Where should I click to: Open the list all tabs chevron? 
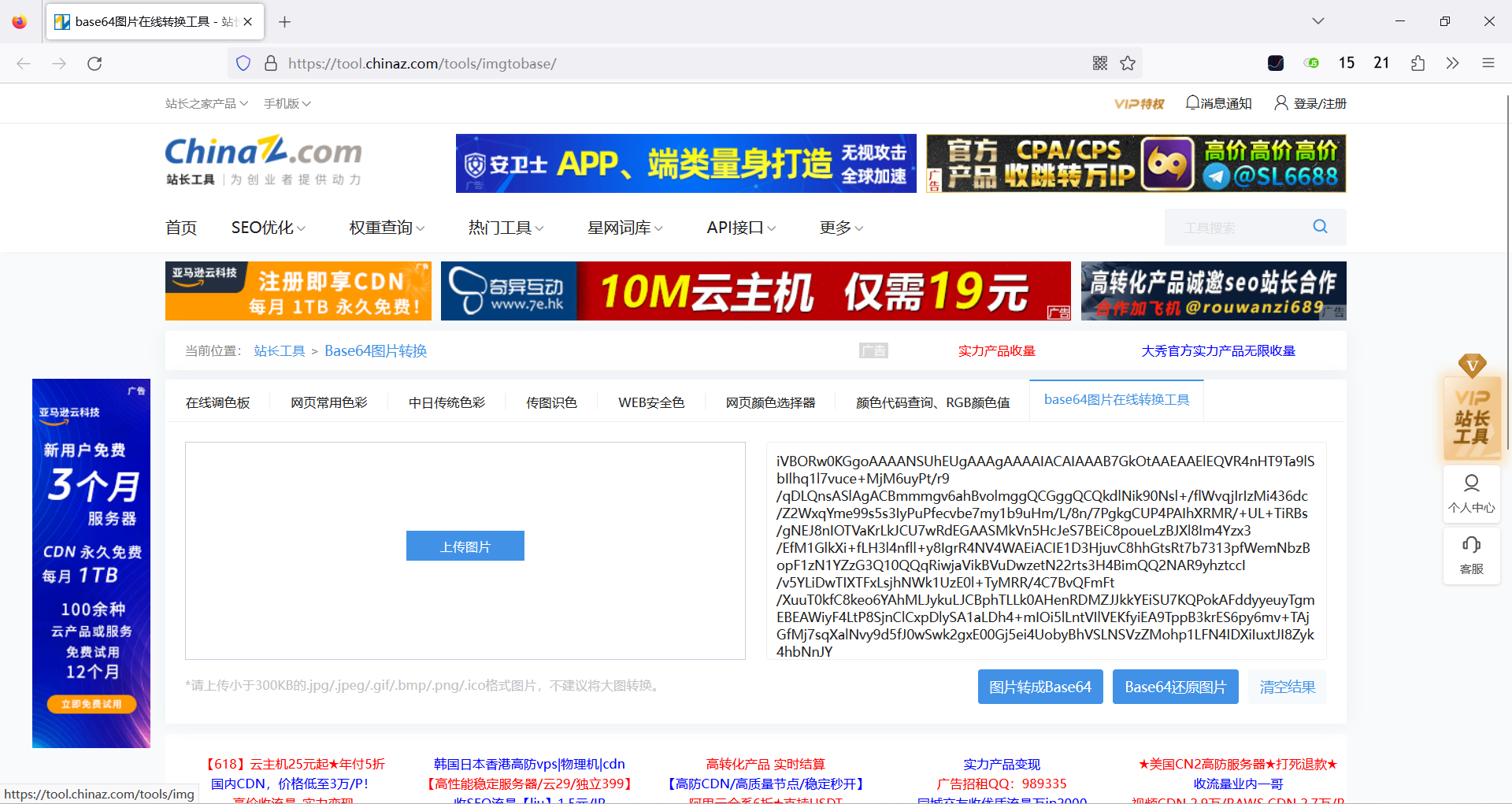click(1317, 21)
